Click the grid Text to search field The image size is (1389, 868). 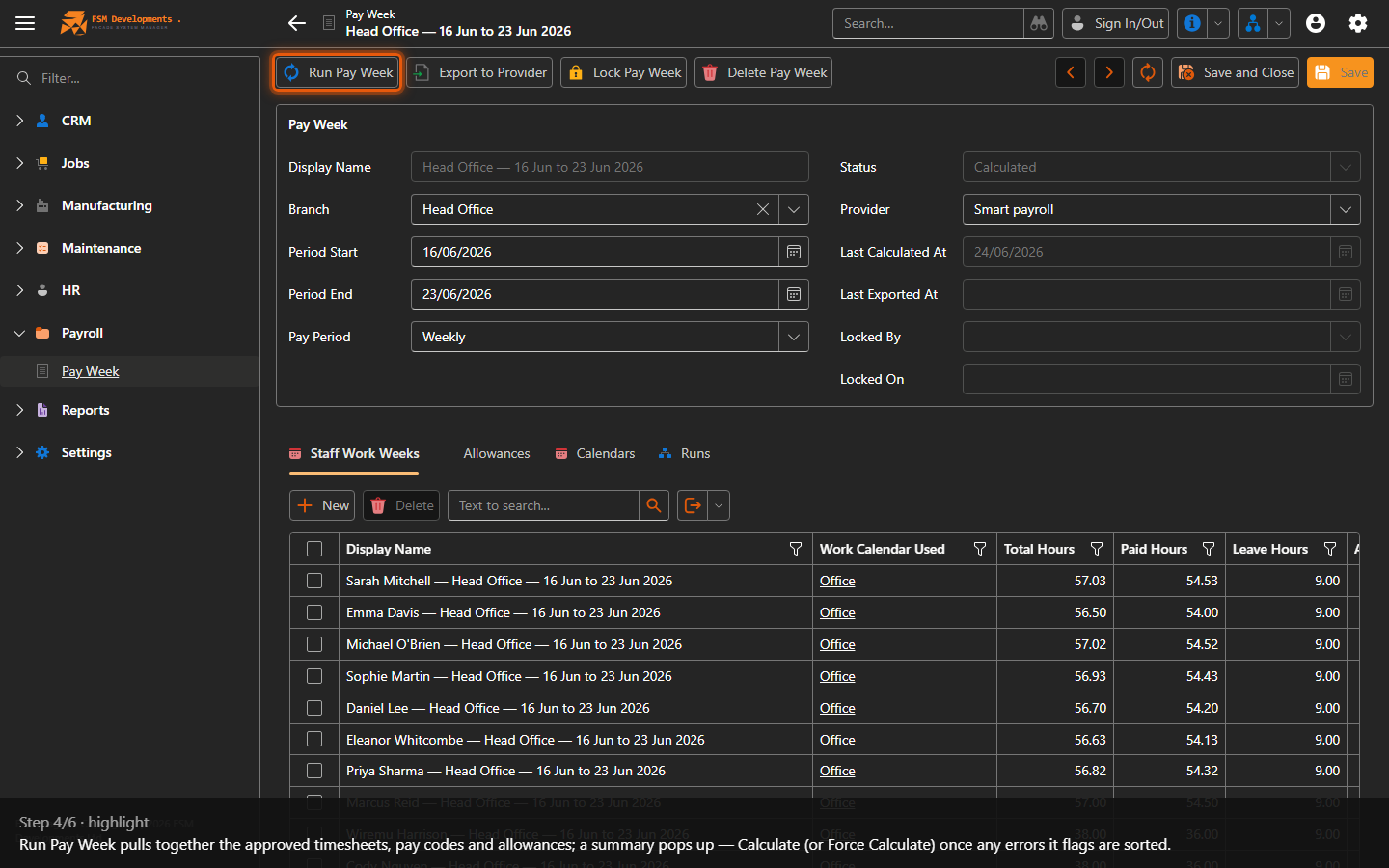click(x=543, y=505)
